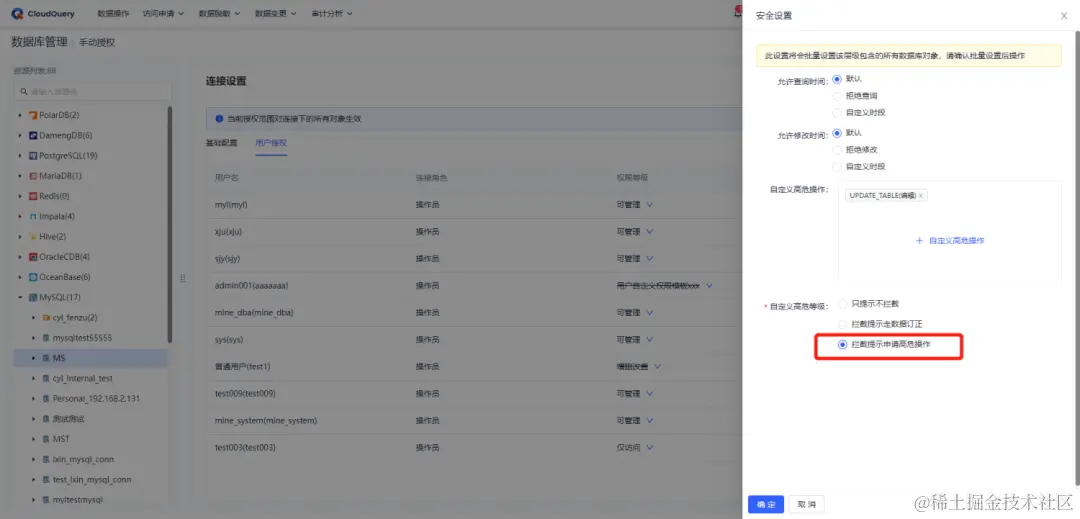Viewport: 1080px width, 519px height.
Task: Click the mysqltest55555 connection icon
Action: coord(46,338)
